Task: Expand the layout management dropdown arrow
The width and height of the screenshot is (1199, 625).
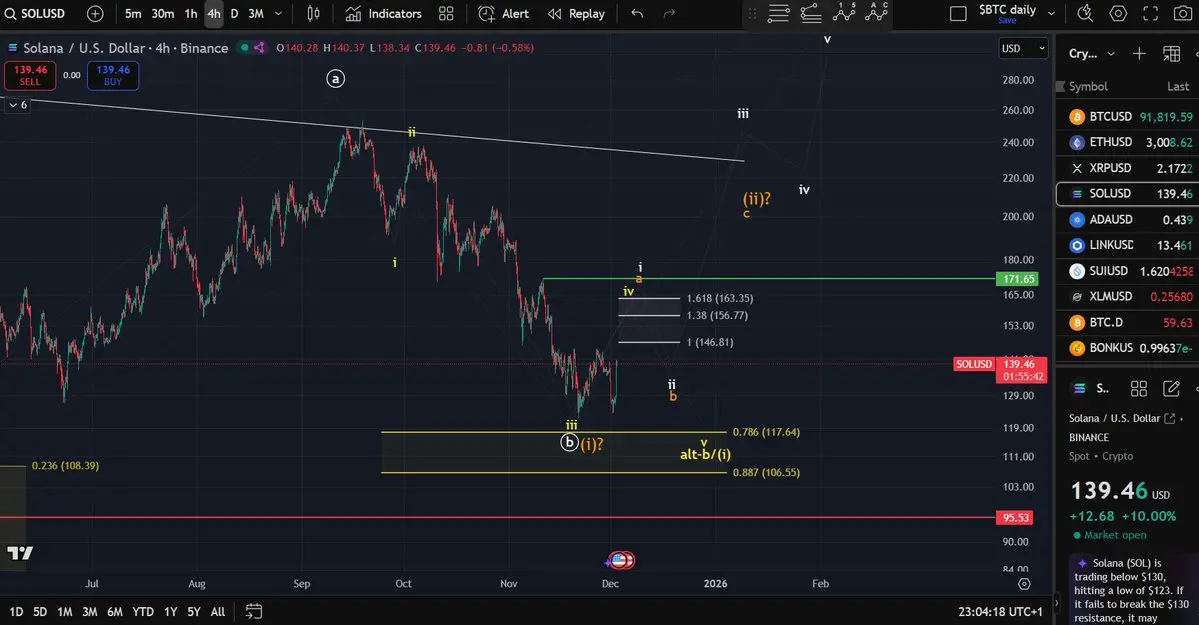Action: click(x=1051, y=14)
